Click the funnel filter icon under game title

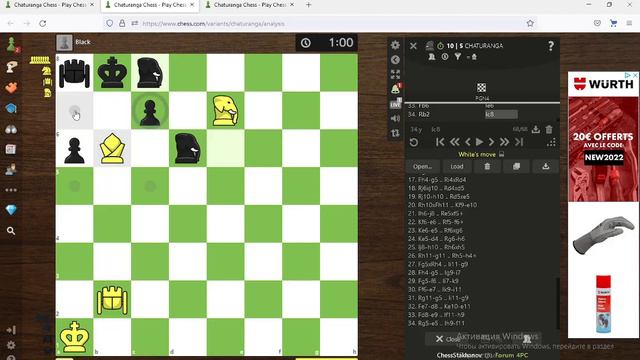click(458, 57)
